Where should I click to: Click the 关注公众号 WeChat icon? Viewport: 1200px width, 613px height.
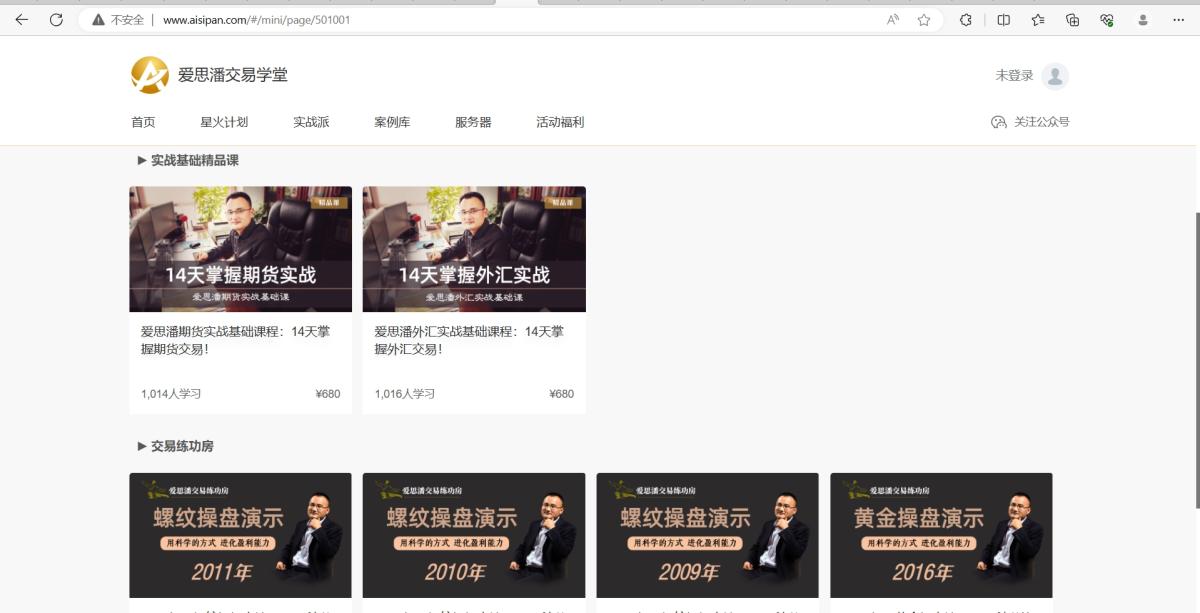click(x=997, y=120)
